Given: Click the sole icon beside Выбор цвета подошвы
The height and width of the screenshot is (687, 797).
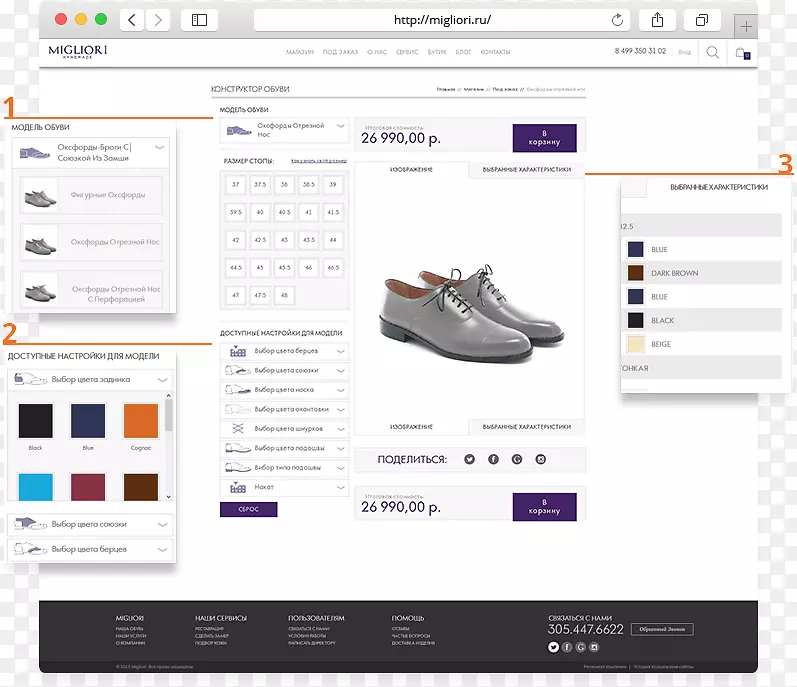Looking at the screenshot, I should coord(238,448).
